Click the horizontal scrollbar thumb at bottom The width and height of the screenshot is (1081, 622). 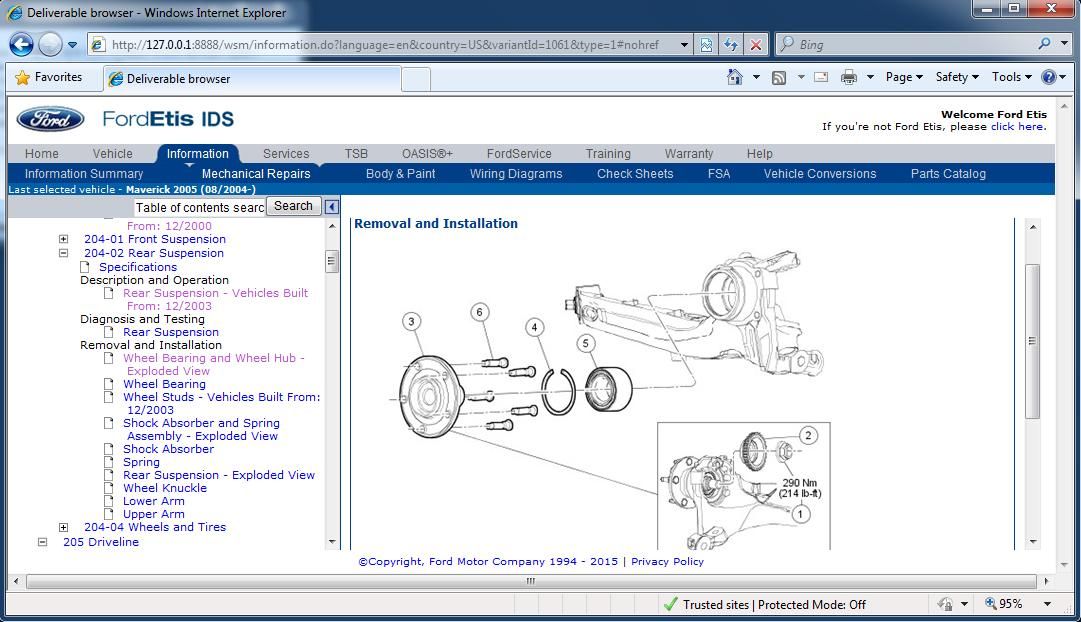(x=531, y=581)
